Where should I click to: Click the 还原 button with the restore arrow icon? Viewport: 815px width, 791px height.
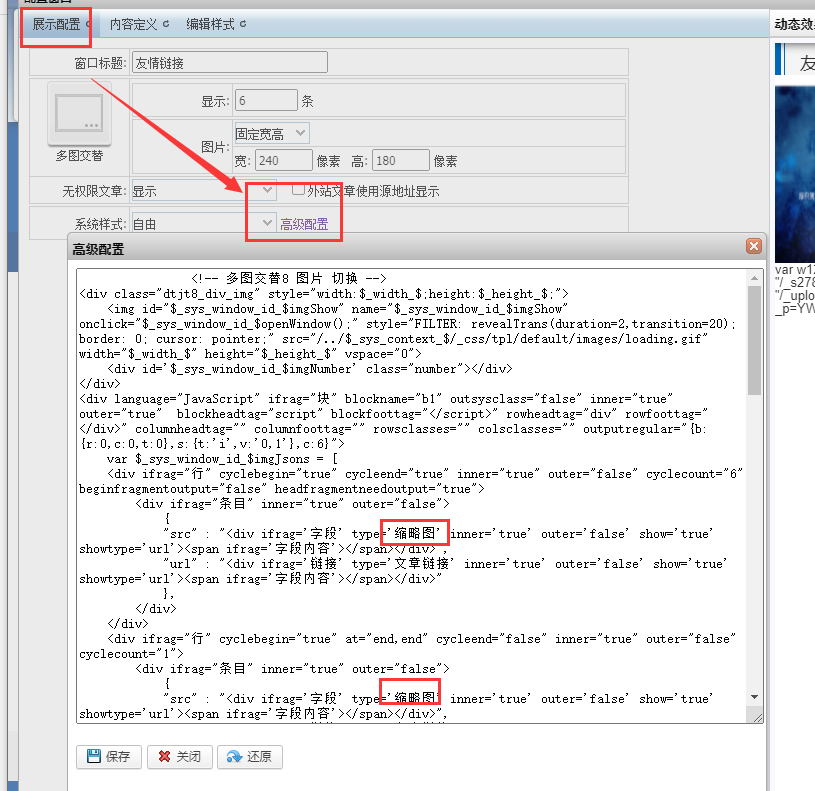pos(250,757)
